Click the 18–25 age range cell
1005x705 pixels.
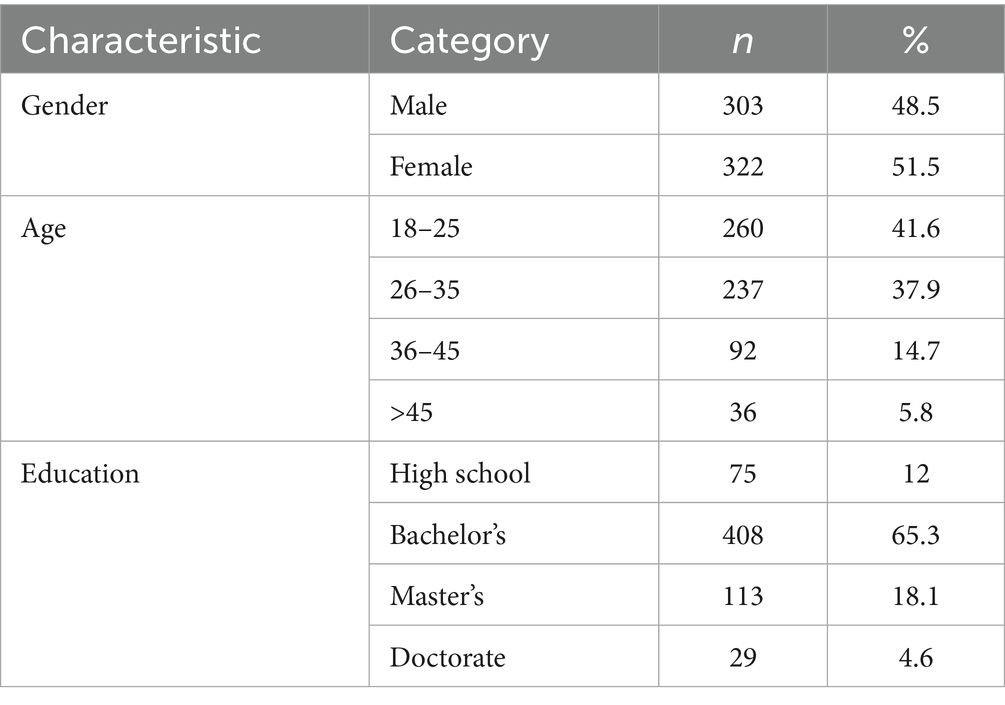425,228
